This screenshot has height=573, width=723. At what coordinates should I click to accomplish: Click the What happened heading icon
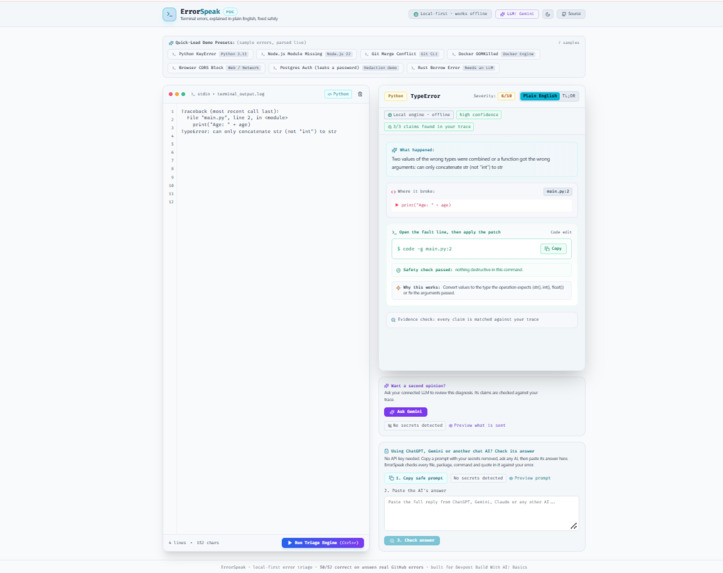tap(394, 150)
